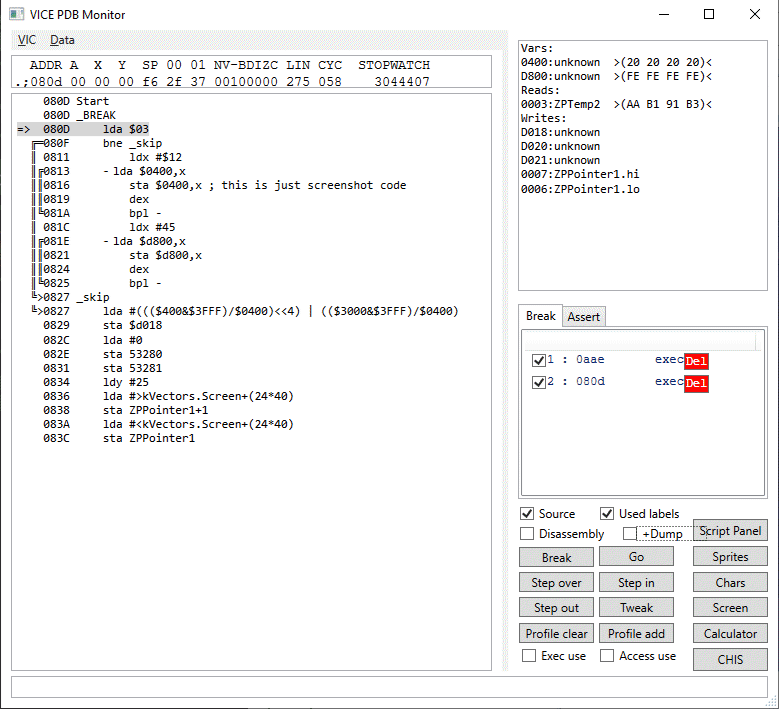Screen dimensions: 779x710
Task: Click Step in
Action: click(x=636, y=583)
